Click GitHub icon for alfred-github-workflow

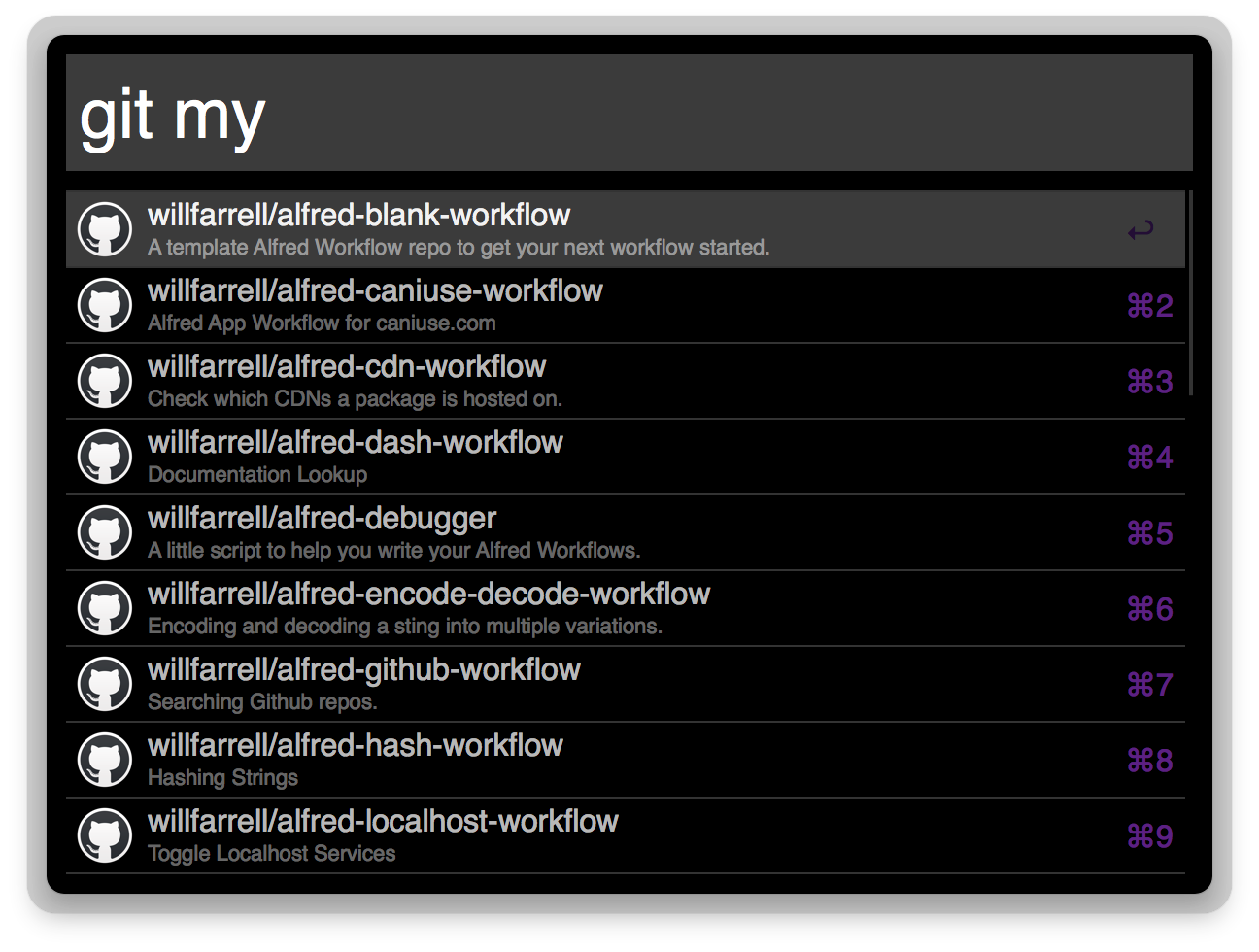(x=105, y=684)
